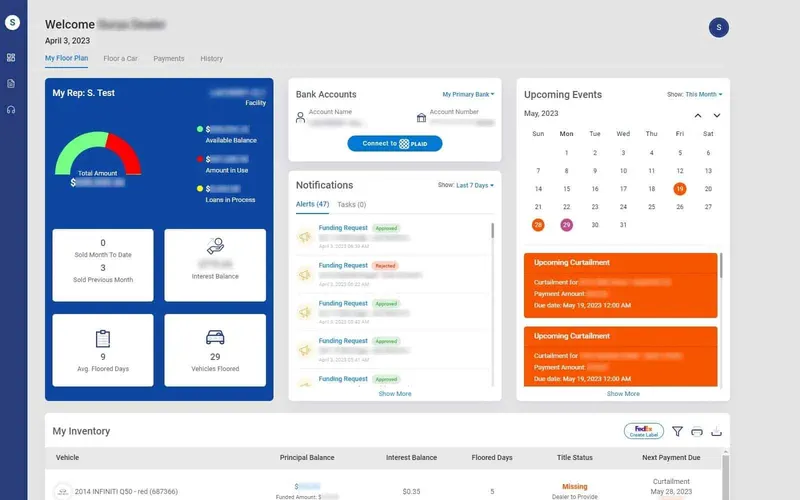Screen dimensions: 800x500
Task: Click the Interest Balance hand-coin icon
Action: [215, 246]
